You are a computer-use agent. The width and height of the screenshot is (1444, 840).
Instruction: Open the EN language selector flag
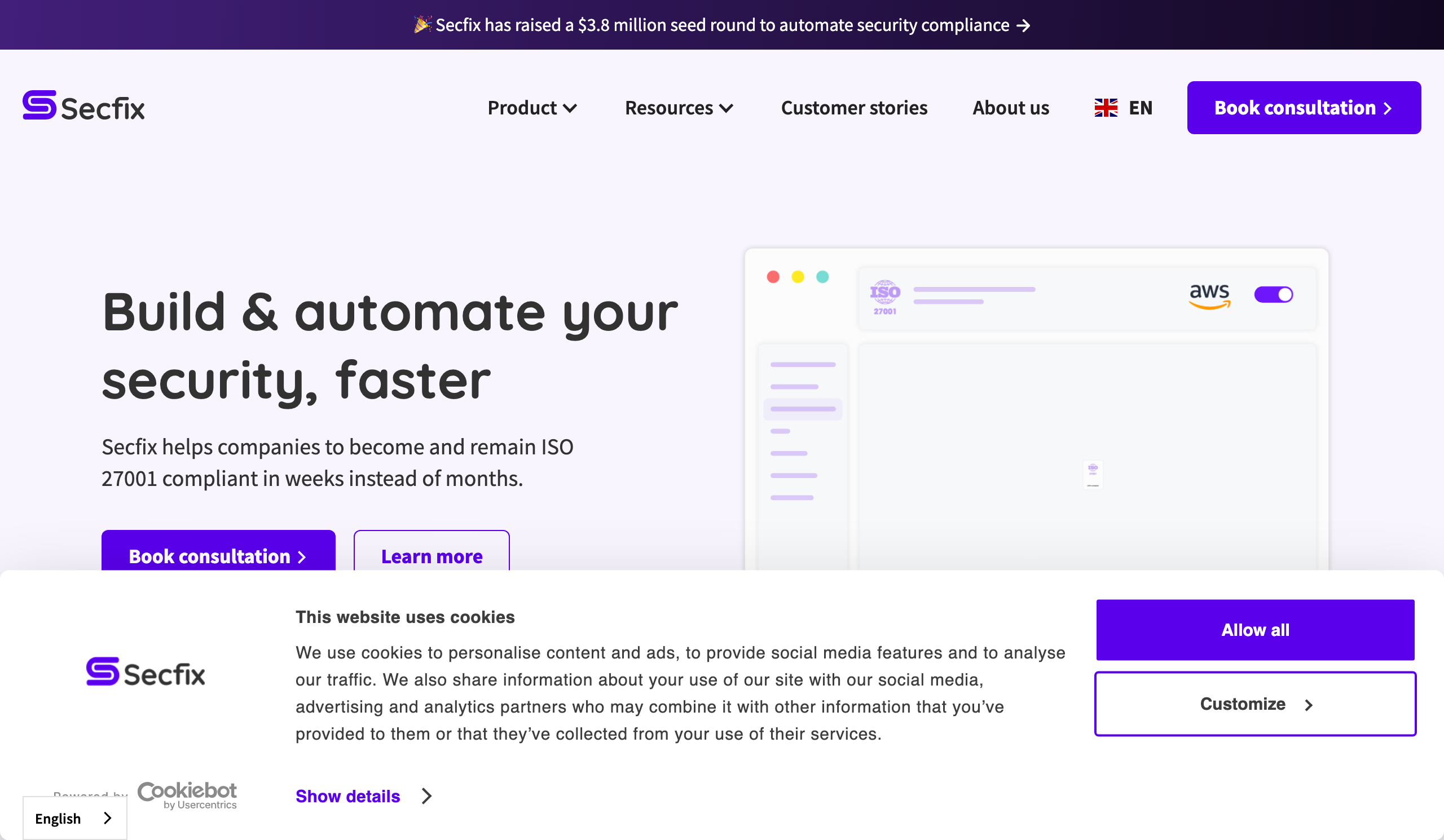point(1106,108)
